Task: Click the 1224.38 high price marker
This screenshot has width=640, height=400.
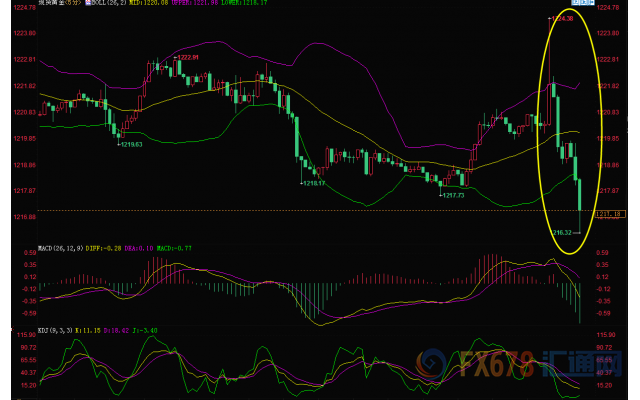Action: 562,18
